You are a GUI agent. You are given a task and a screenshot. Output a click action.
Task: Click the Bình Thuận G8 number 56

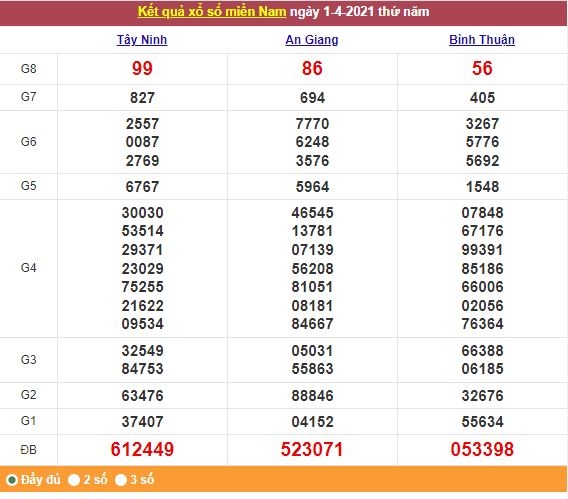click(x=482, y=68)
